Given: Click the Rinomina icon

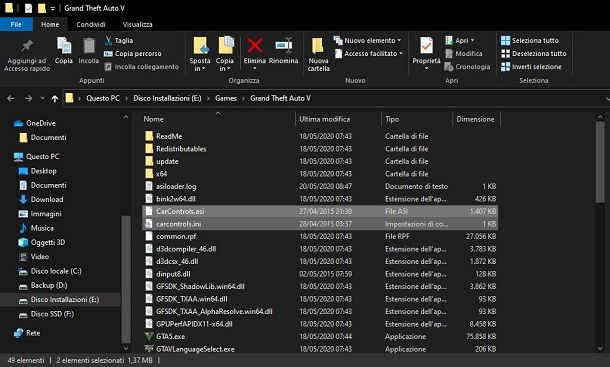Looking at the screenshot, I should point(284,46).
